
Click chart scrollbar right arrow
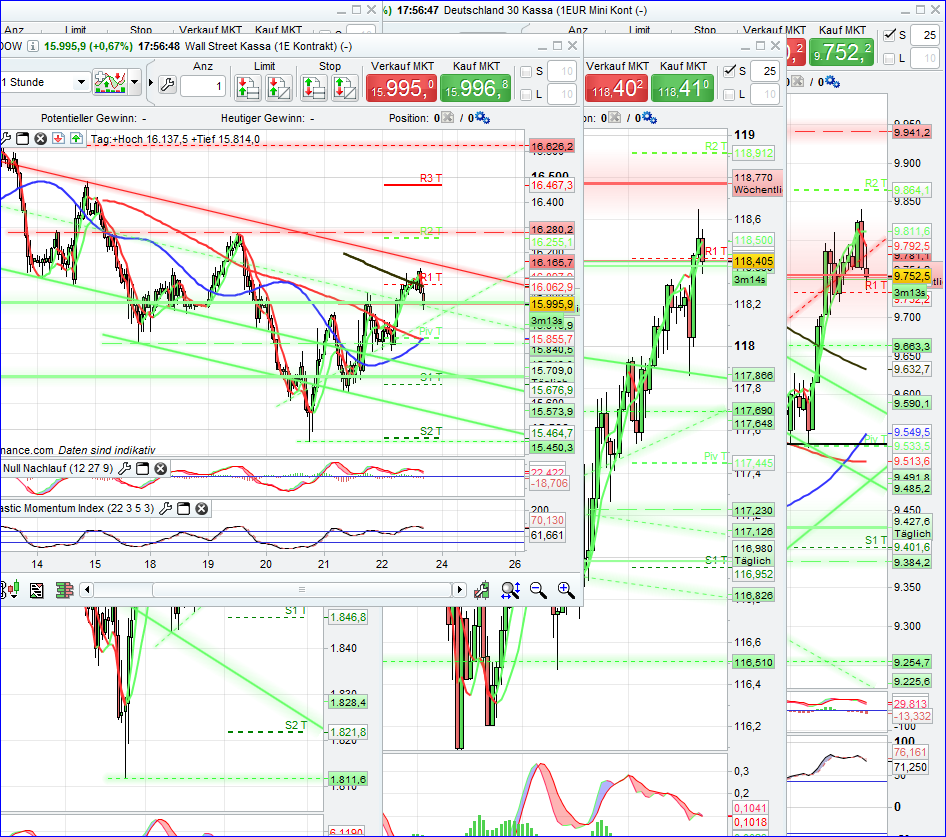(x=460, y=590)
